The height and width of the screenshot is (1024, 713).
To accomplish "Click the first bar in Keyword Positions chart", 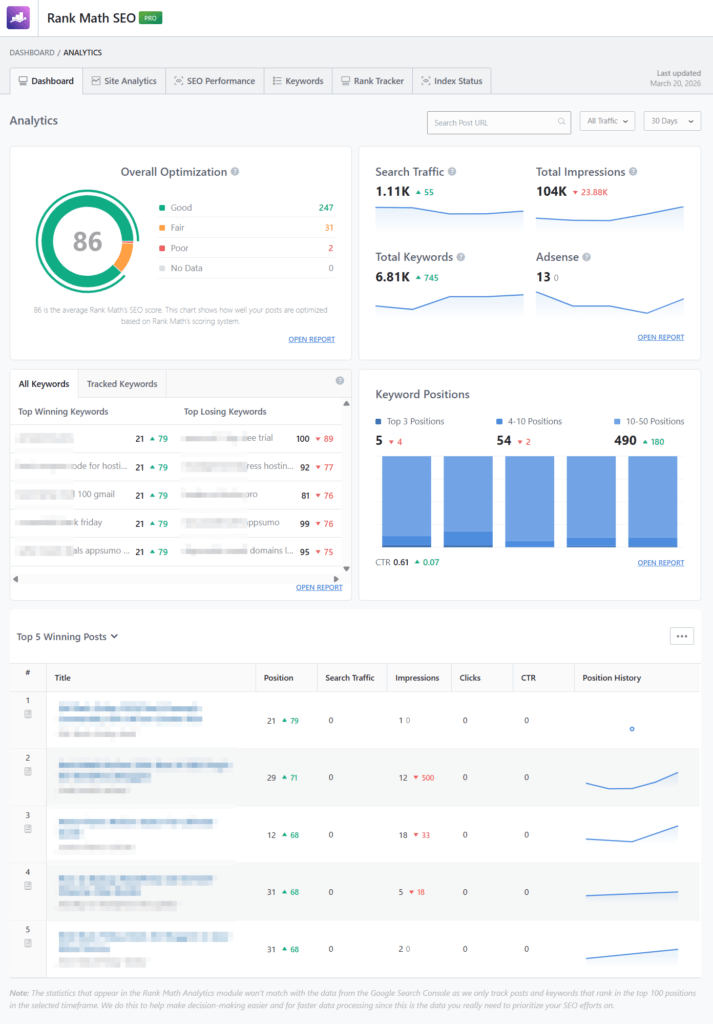I will click(406, 502).
